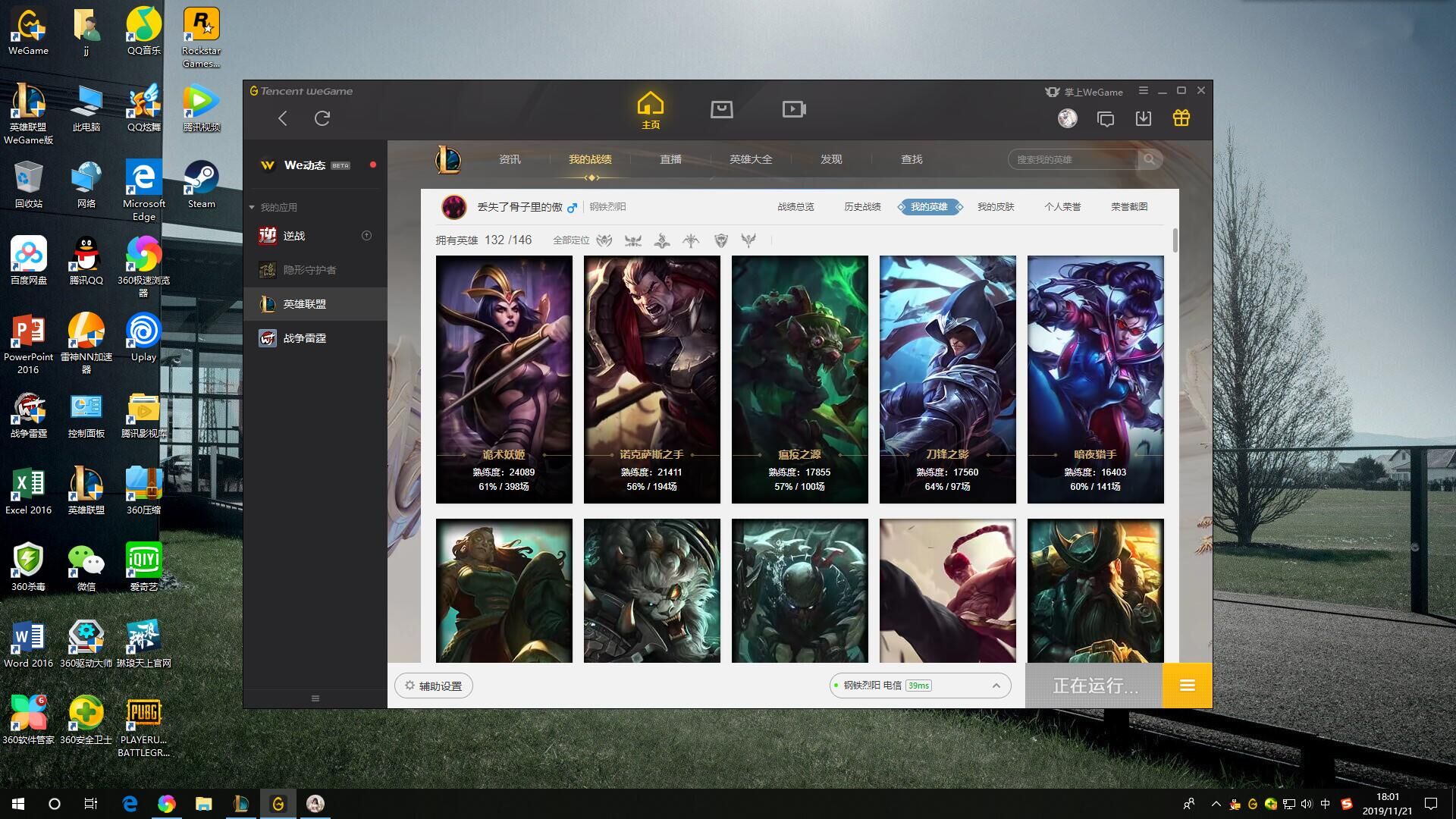This screenshot has height=819, width=1456.
Task: Click the player name 丢失了骨子里的傲
Action: click(519, 207)
